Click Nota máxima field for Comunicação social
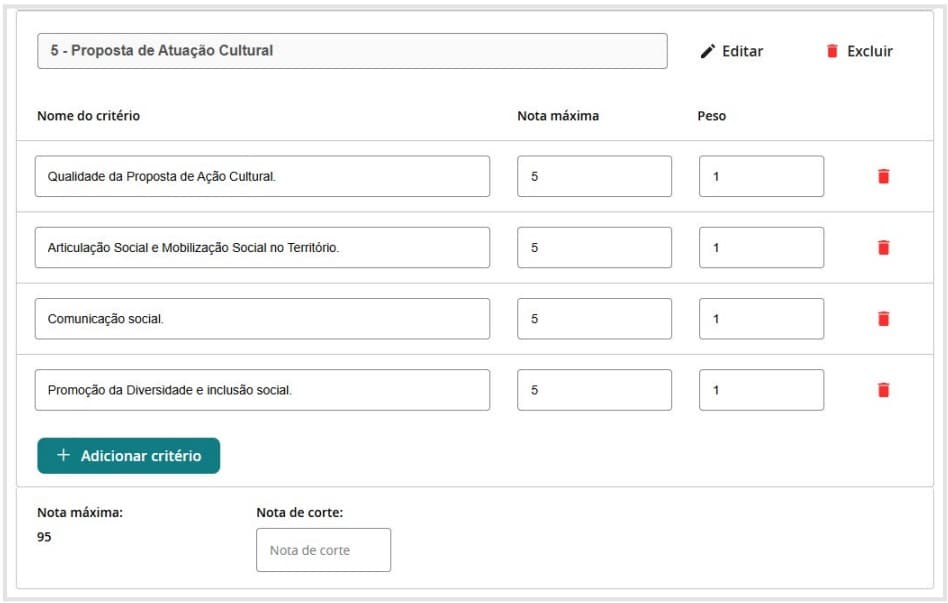 point(594,319)
